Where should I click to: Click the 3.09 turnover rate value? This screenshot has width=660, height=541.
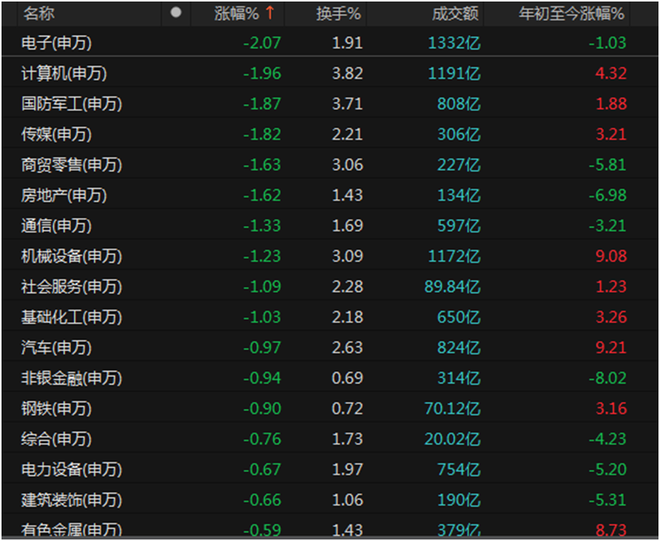(x=347, y=256)
